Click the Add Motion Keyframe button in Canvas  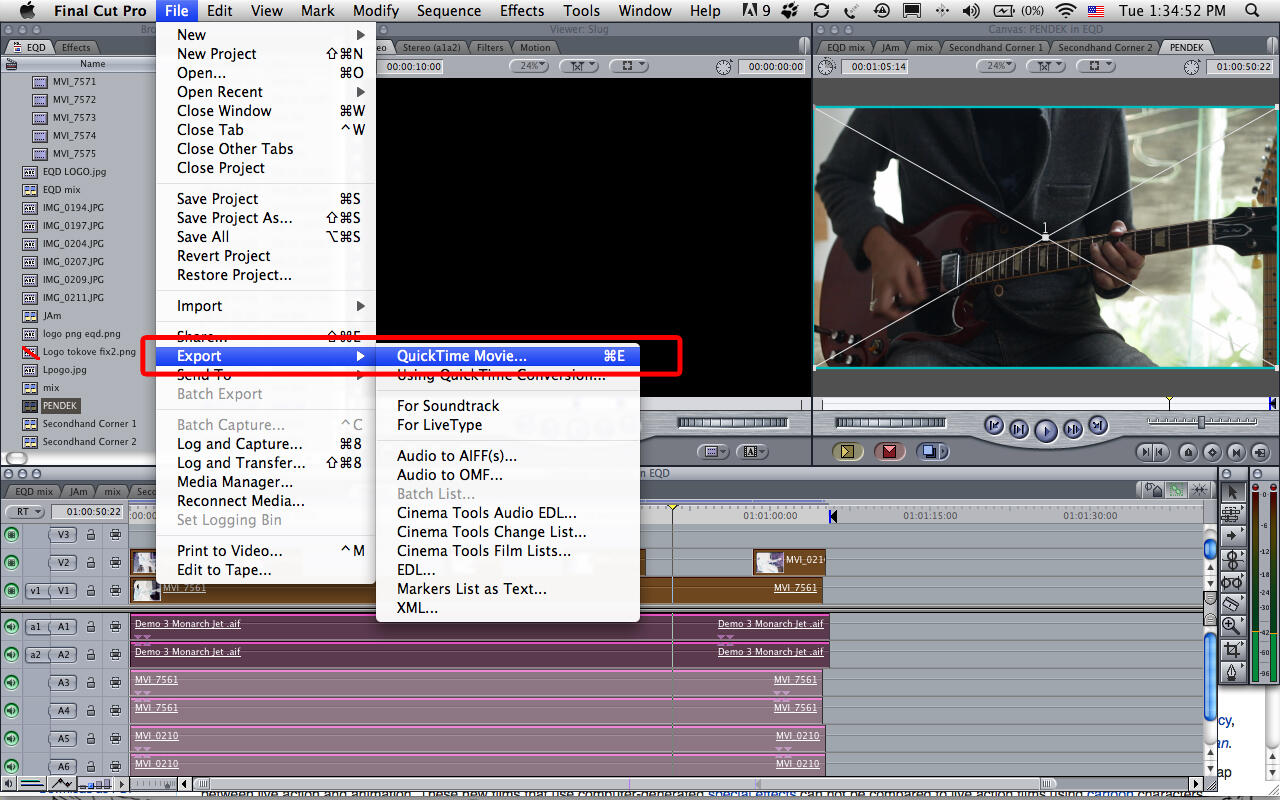pyautogui.click(x=1212, y=452)
